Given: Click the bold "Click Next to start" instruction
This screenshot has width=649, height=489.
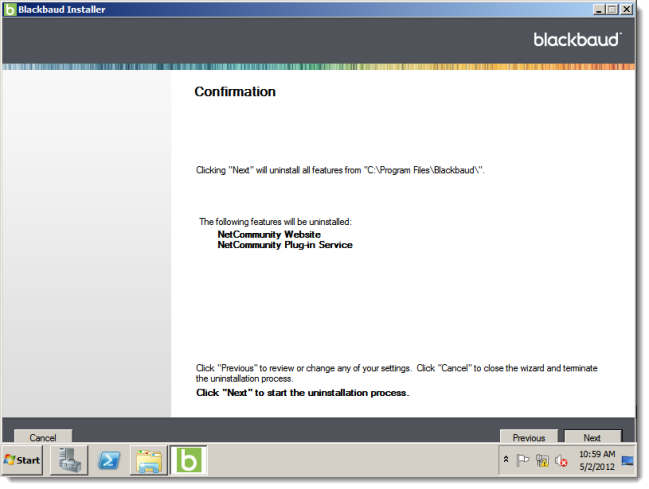Looking at the screenshot, I should point(303,393).
